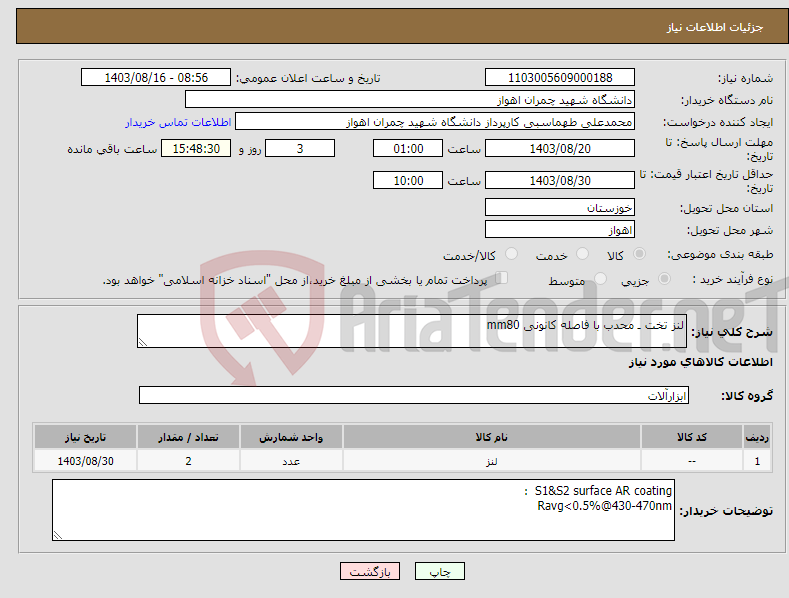Click the delivery city field اهواز
Screen dimensions: 789x598
(x=560, y=230)
